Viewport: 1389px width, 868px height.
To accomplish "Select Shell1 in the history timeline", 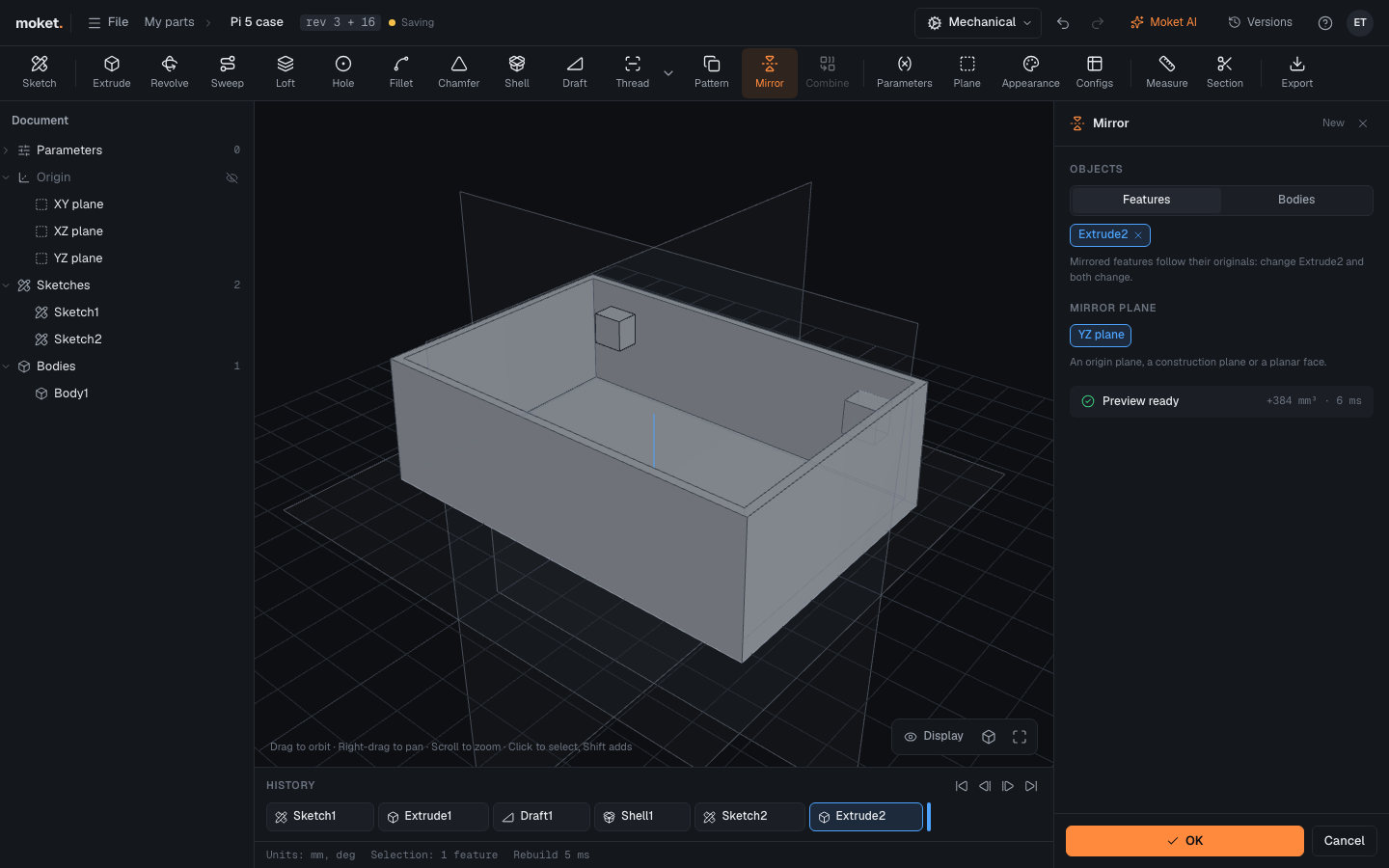I will [642, 817].
